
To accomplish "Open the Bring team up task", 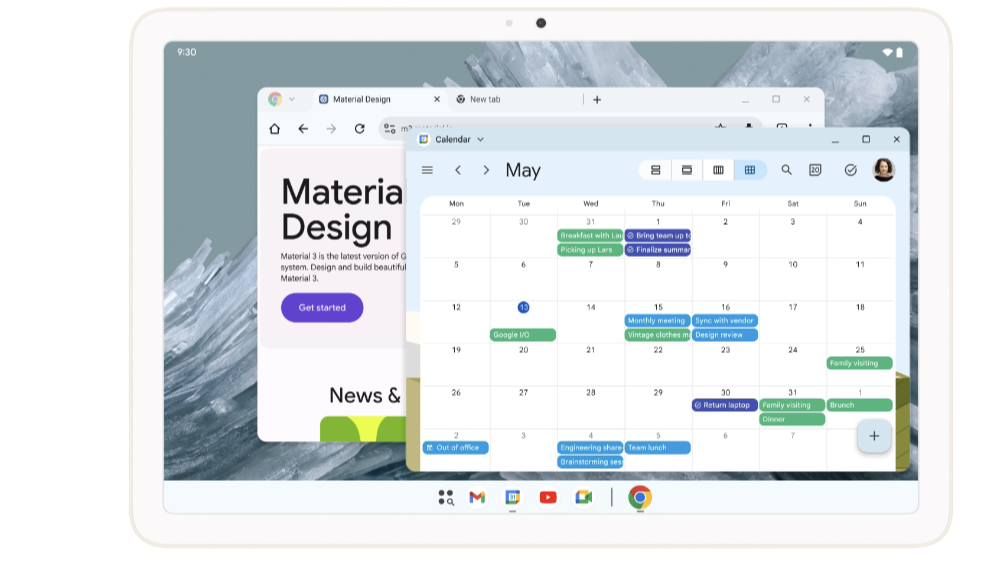I will (x=658, y=235).
